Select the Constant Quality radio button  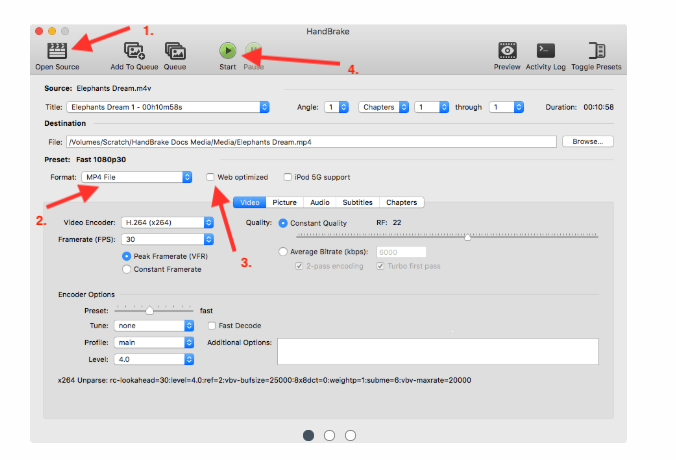click(x=283, y=223)
